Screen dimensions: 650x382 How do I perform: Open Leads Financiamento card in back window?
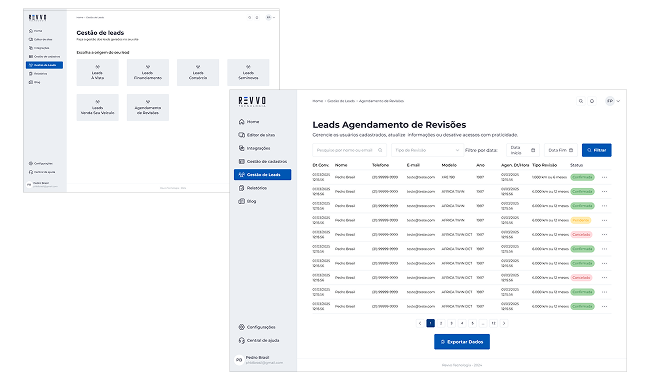[x=148, y=73]
